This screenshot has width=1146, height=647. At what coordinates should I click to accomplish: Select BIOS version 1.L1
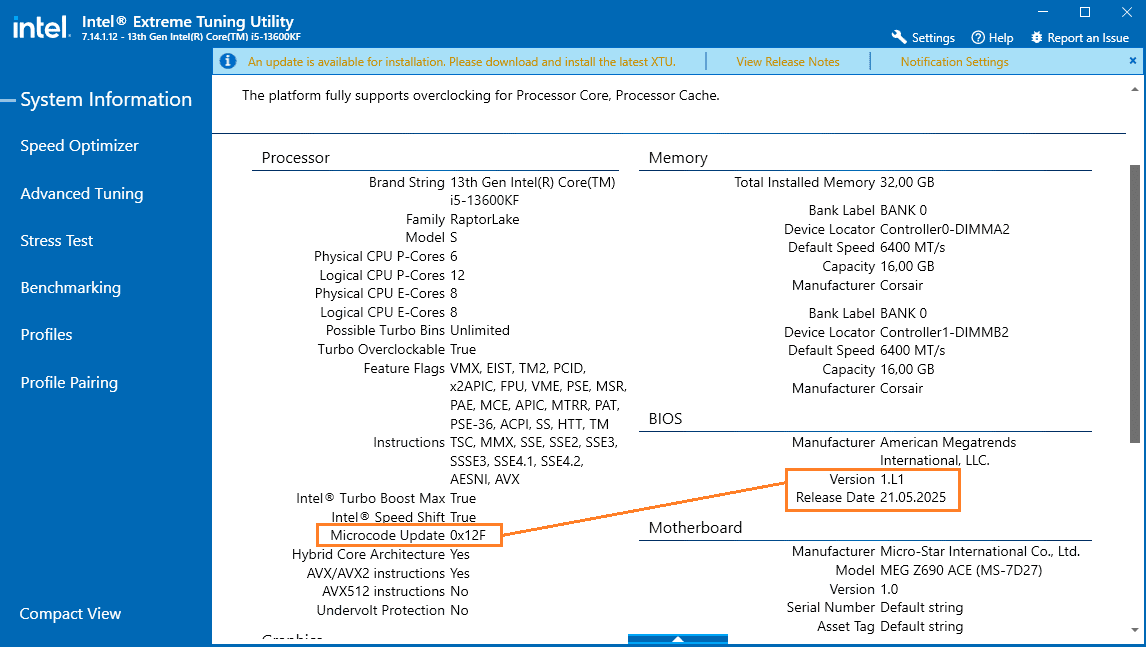click(892, 480)
